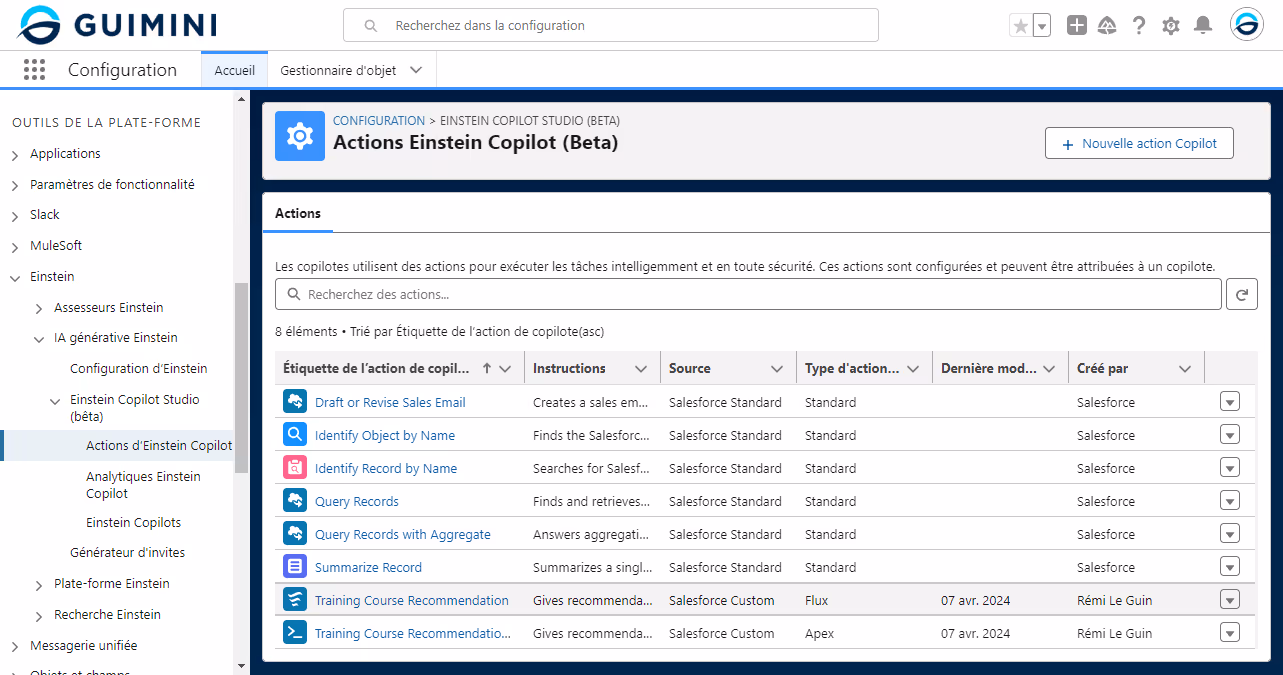Click the Query Records with Aggregate icon
Viewport: 1283px width, 675px height.
pyautogui.click(x=294, y=534)
